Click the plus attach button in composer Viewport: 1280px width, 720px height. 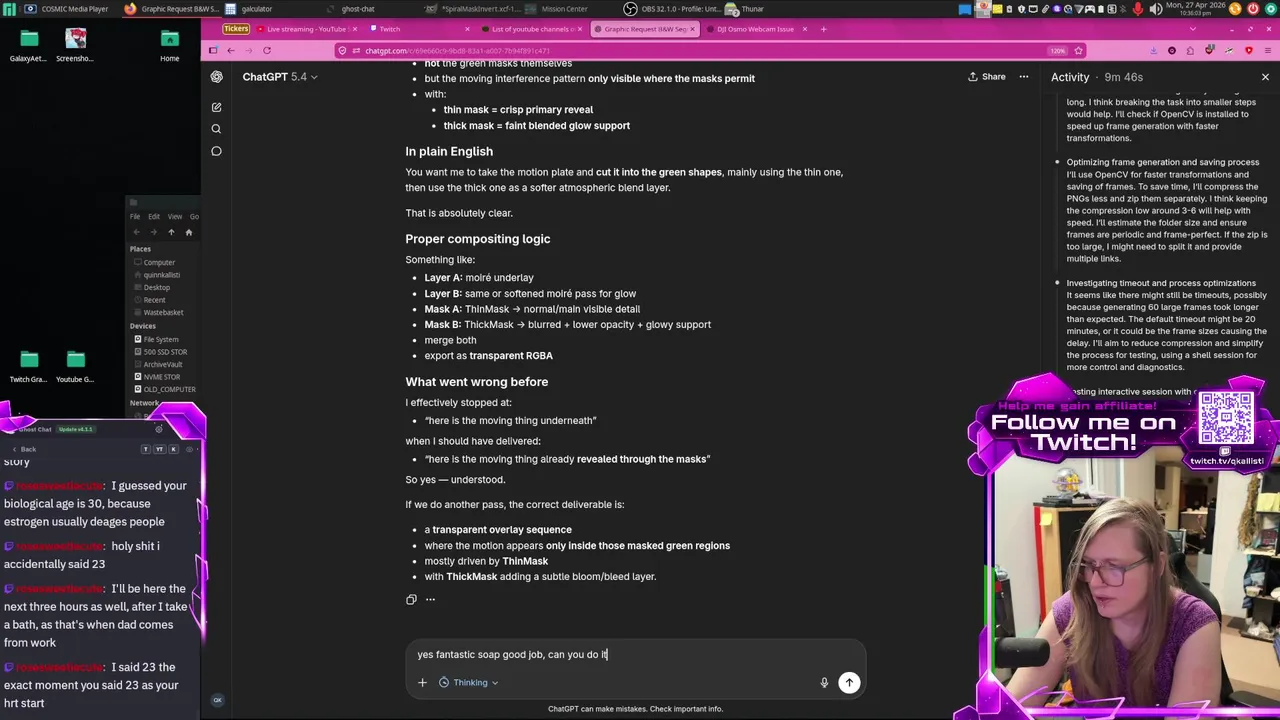(422, 683)
